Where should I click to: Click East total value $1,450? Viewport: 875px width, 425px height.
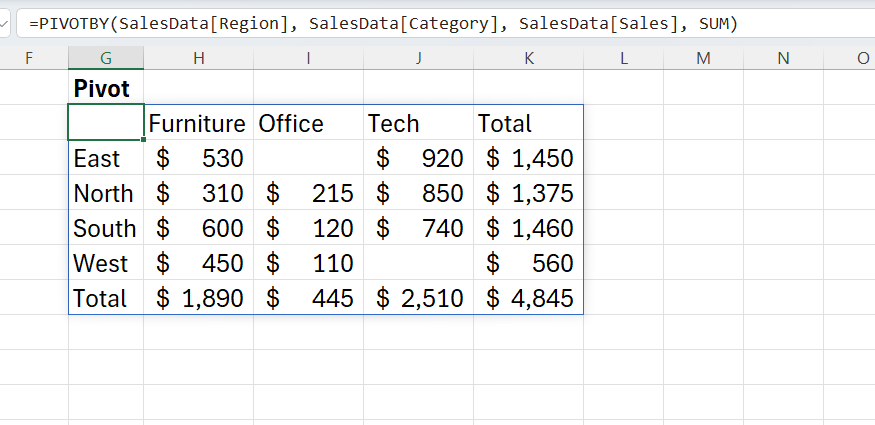coord(528,157)
